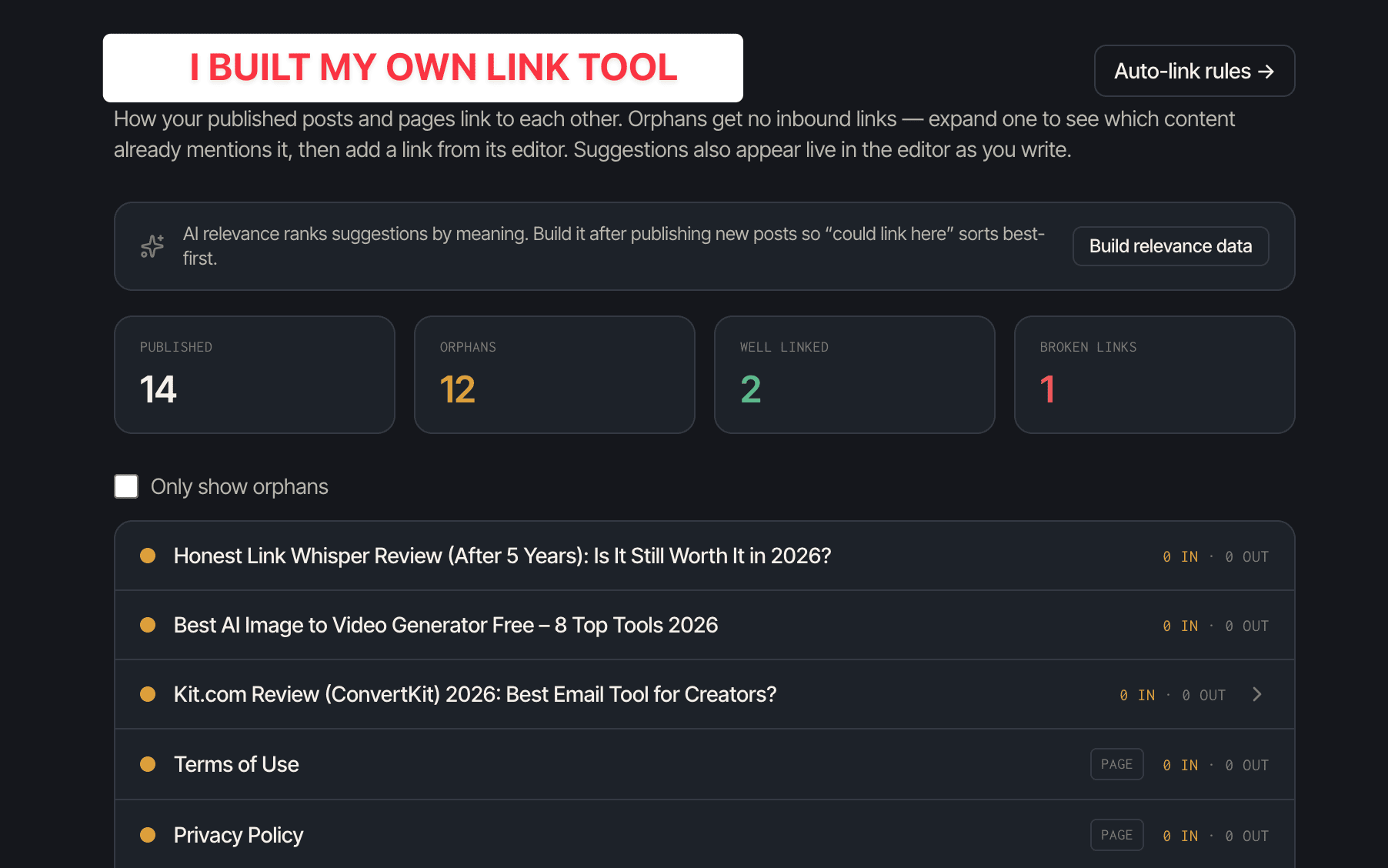Expand the Kit.com Review row chevron
The image size is (1388, 868).
1257,694
